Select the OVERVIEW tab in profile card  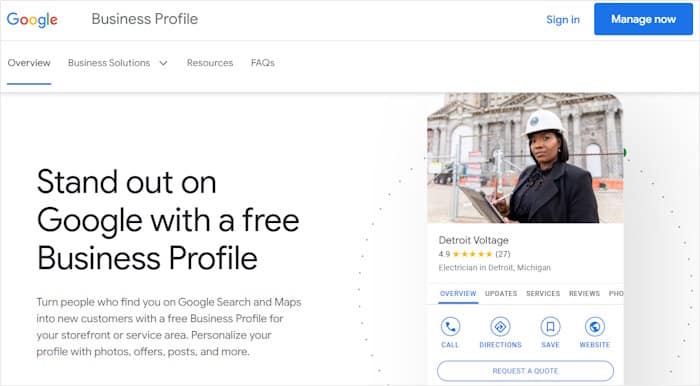[x=458, y=293]
